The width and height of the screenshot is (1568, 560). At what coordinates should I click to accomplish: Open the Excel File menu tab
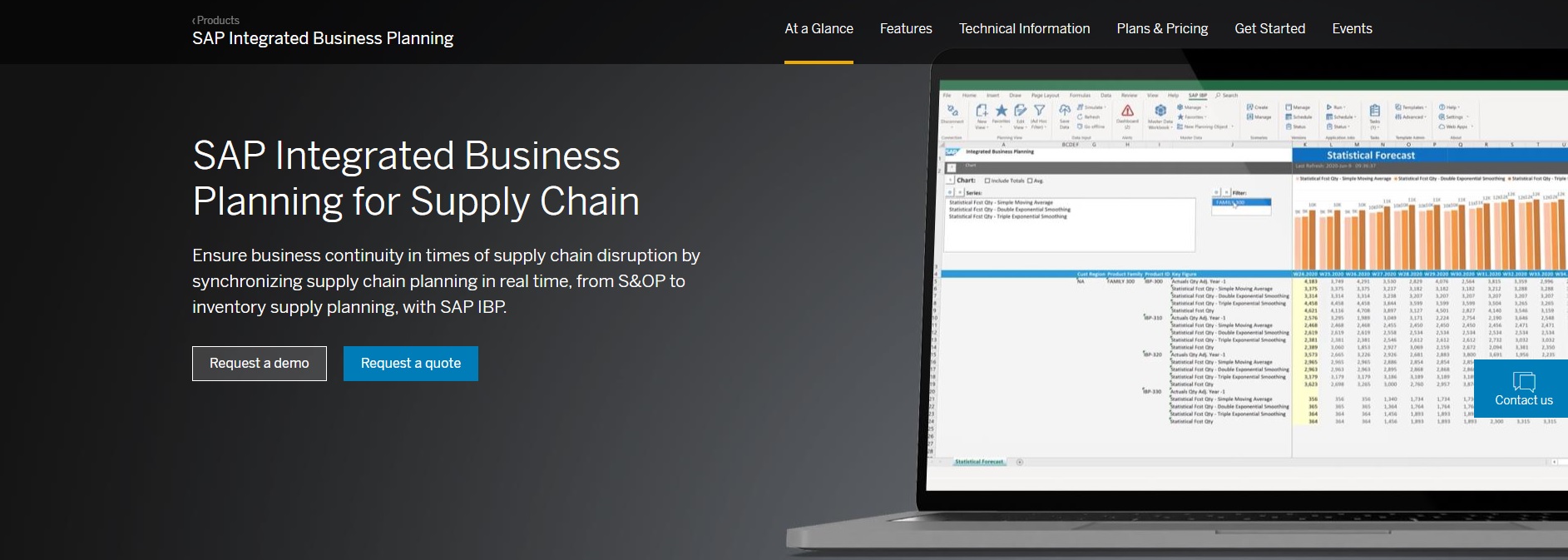click(947, 96)
